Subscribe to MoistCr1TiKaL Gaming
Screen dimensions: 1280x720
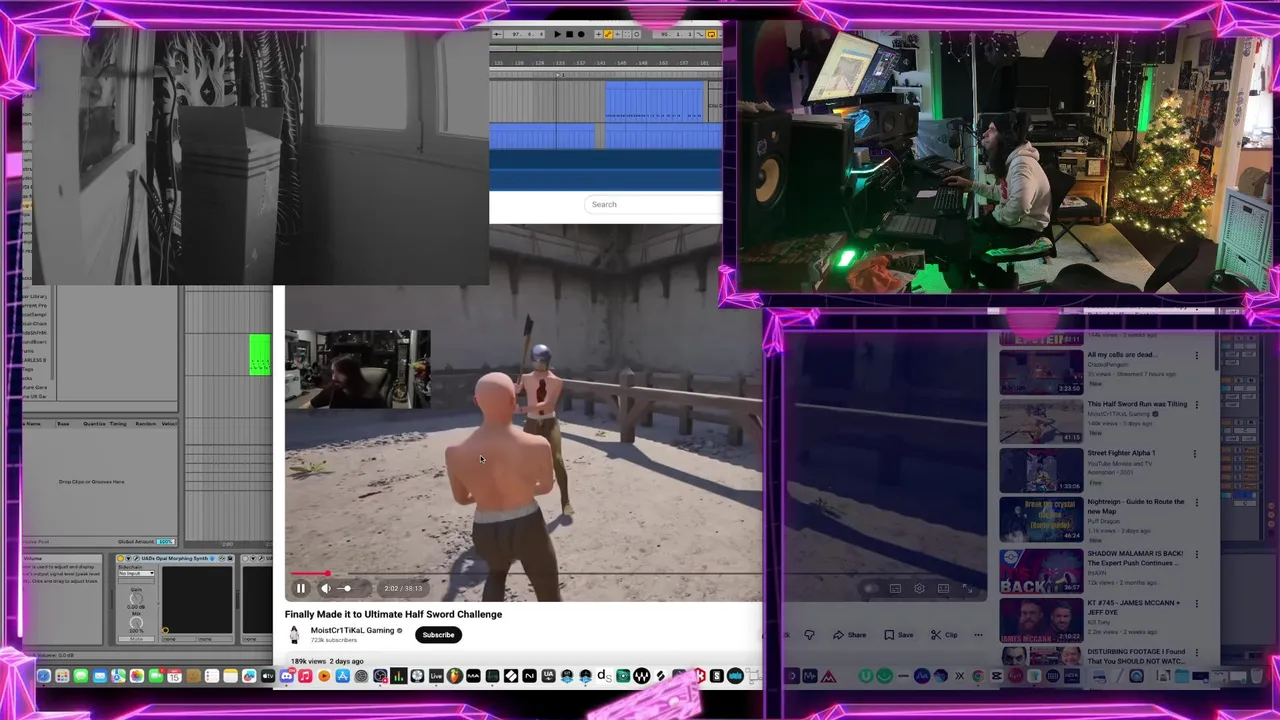tap(438, 634)
